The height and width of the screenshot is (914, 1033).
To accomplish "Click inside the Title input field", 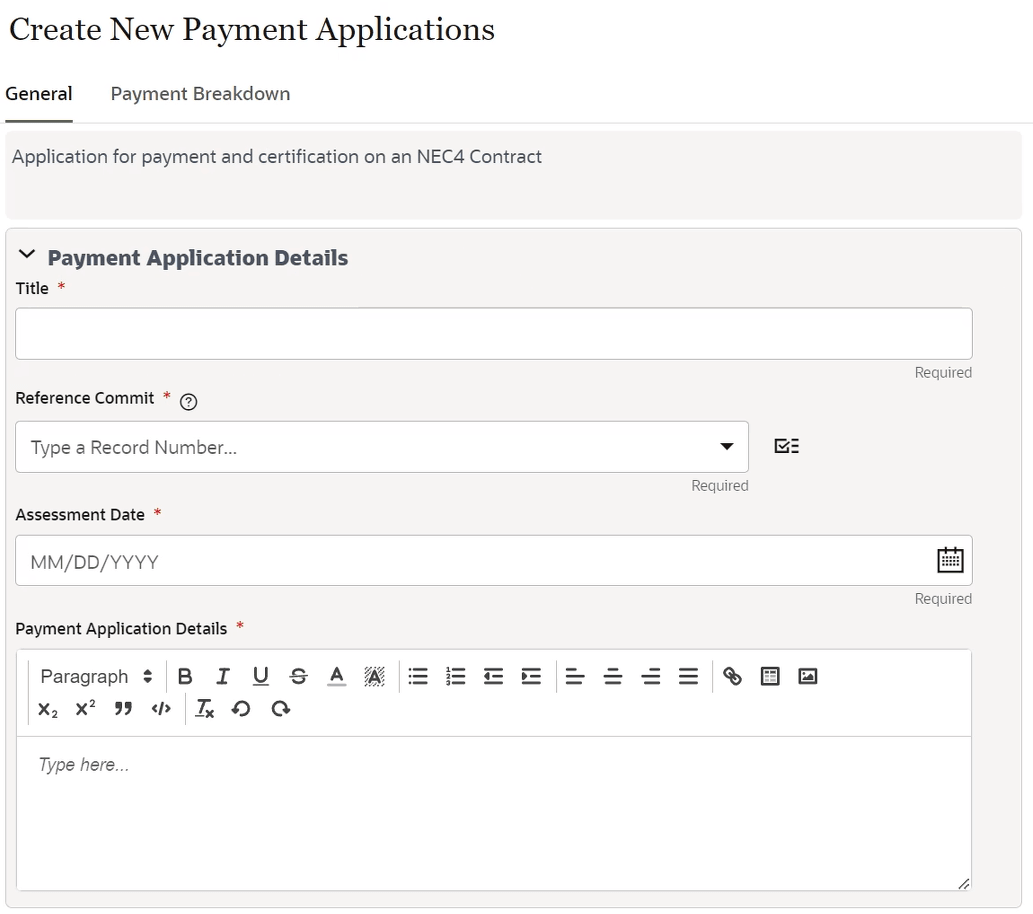I will pyautogui.click(x=493, y=333).
